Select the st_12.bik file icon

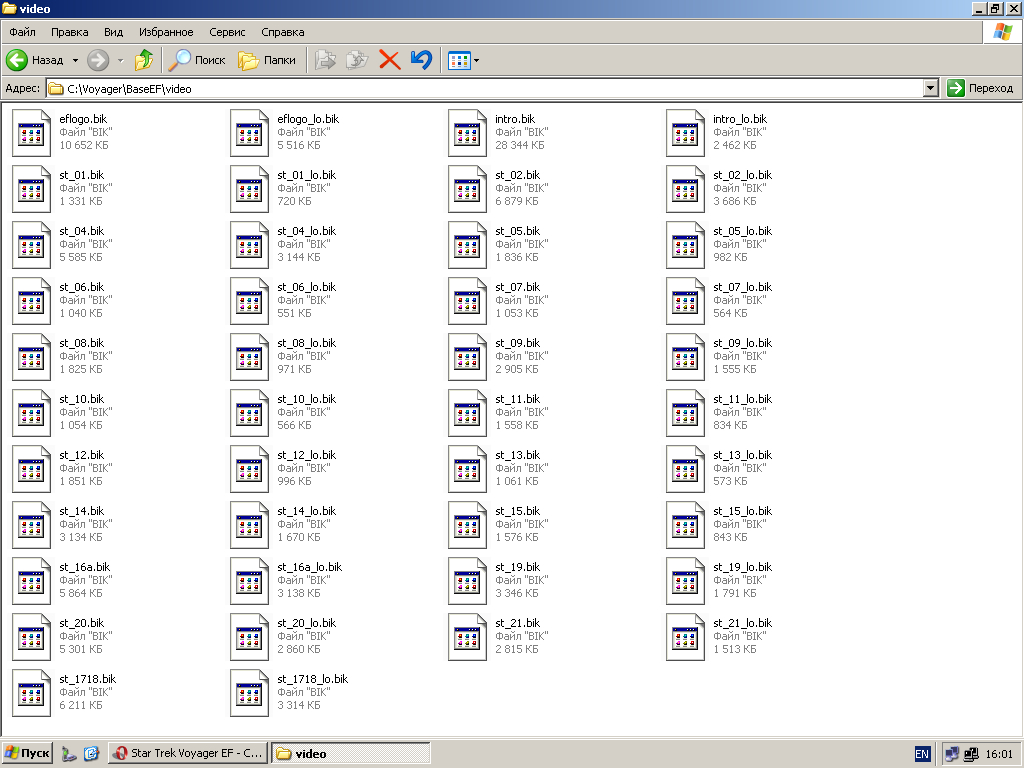tap(31, 470)
